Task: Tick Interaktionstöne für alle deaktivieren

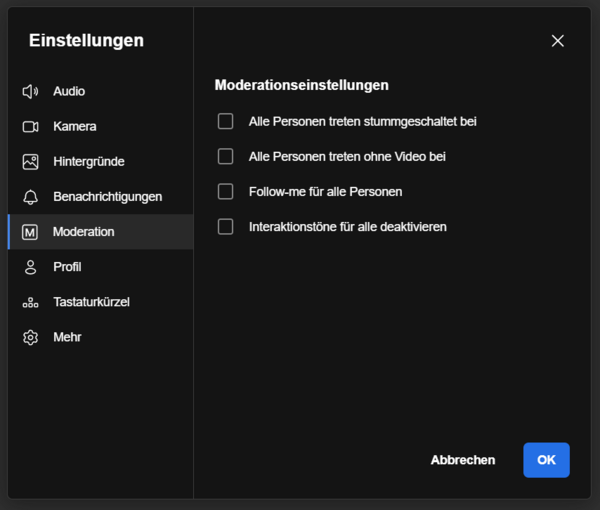Action: tap(225, 227)
